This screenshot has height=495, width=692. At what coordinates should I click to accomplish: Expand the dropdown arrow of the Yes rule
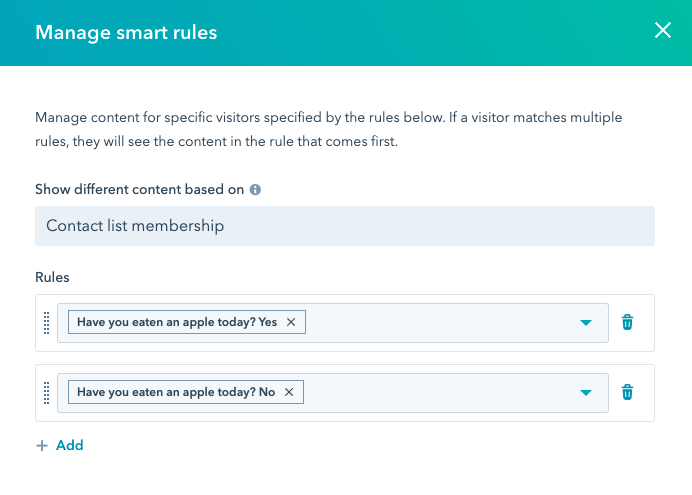tap(586, 323)
